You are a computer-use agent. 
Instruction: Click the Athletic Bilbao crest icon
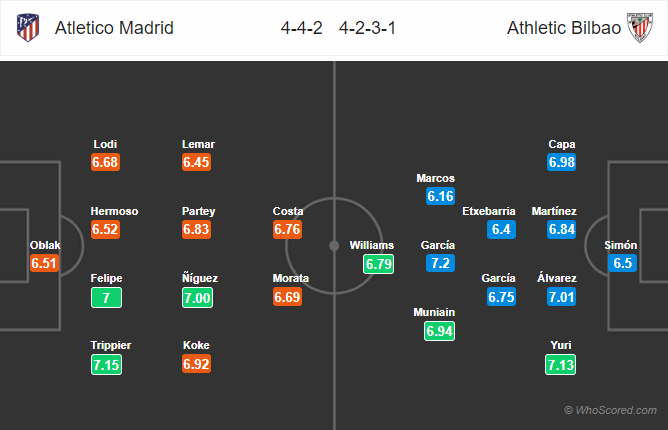pos(640,28)
